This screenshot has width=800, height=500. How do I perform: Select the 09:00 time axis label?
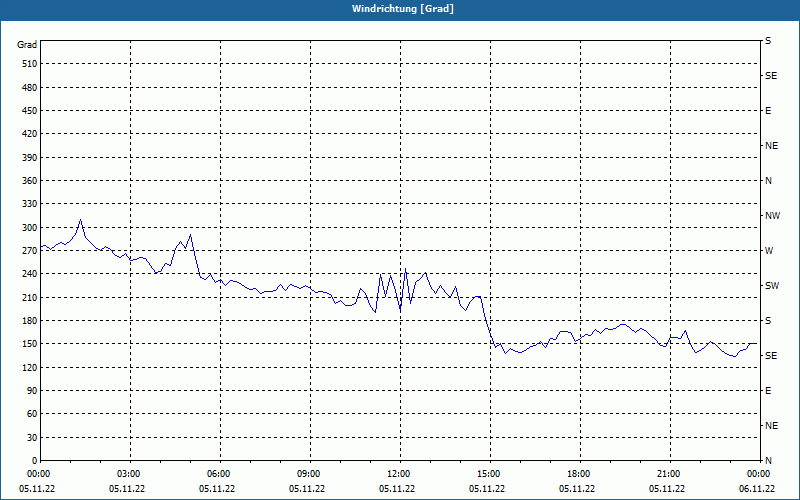tap(311, 474)
